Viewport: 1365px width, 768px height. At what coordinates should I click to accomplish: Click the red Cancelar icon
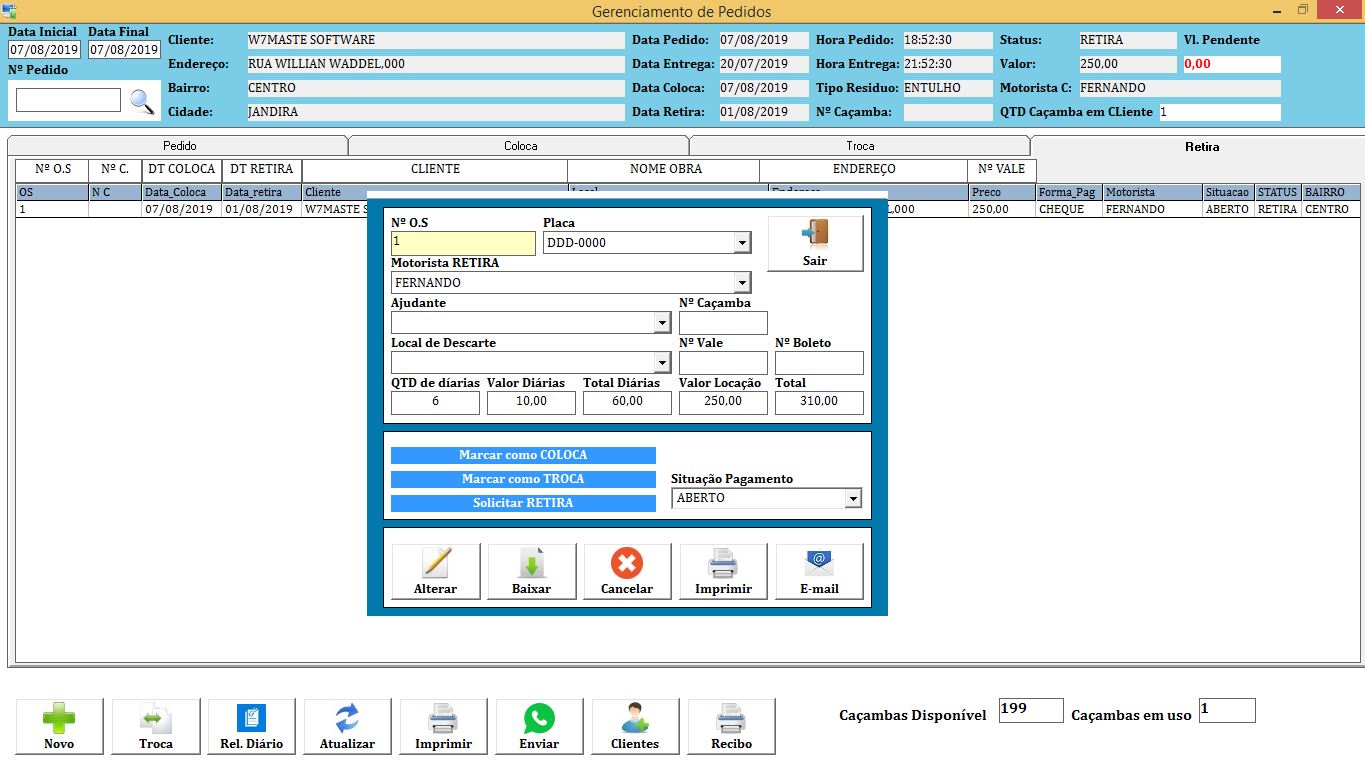click(x=627, y=564)
